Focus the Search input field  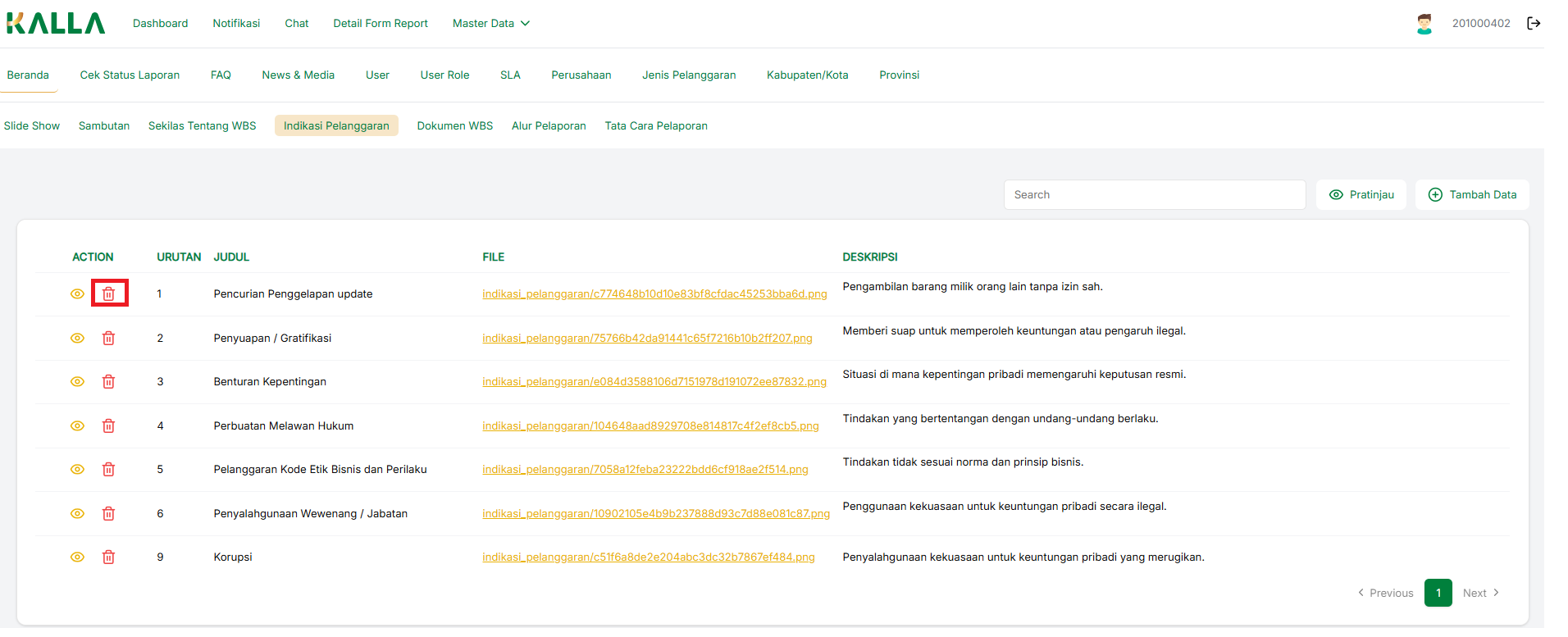tap(1154, 194)
